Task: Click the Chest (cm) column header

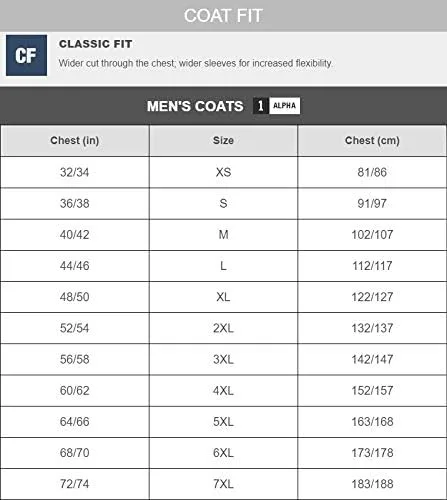Action: click(372, 140)
